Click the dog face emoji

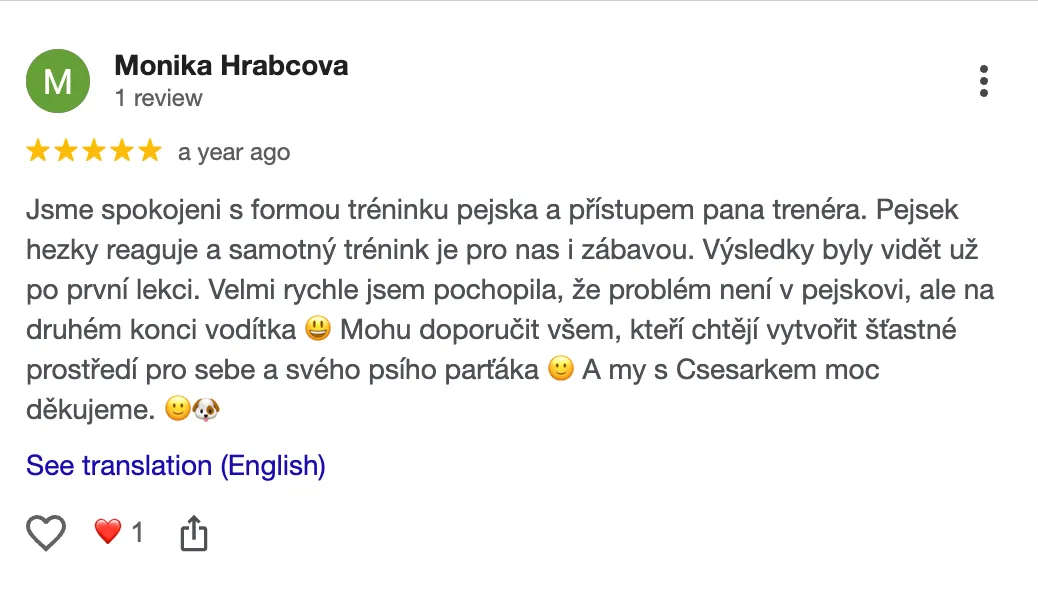pos(205,410)
